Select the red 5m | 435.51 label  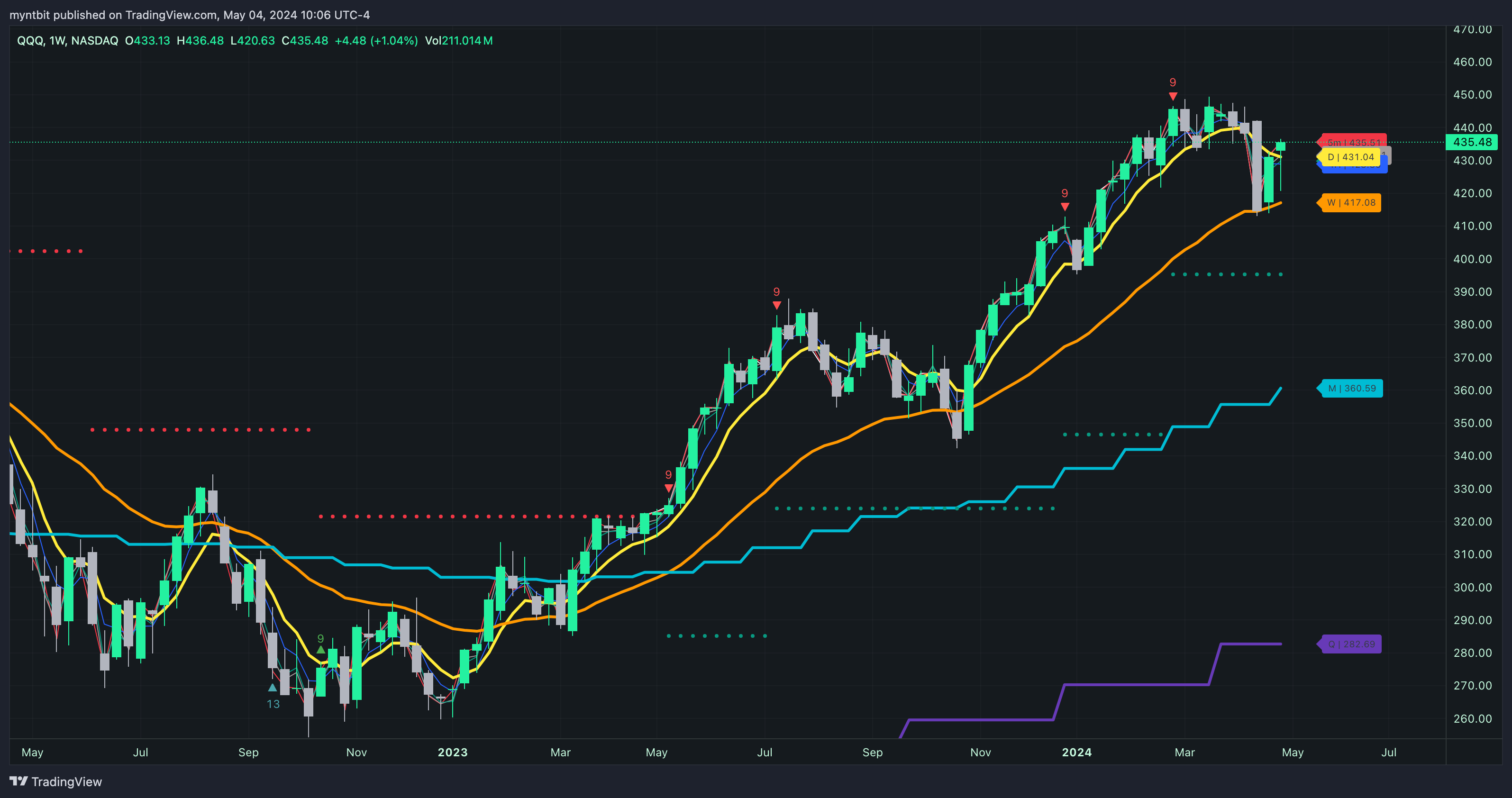[1352, 141]
